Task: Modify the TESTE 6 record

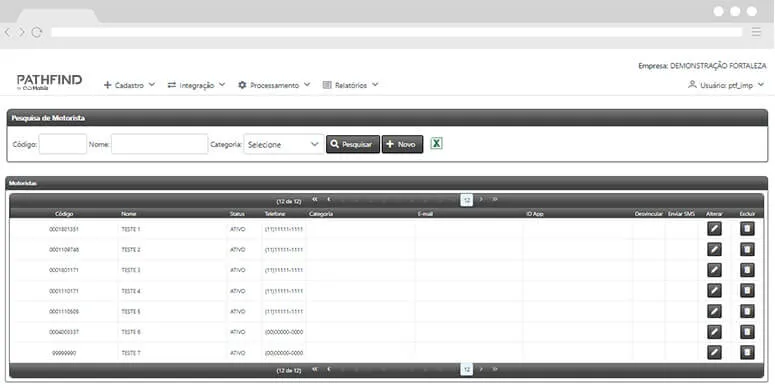Action: pos(714,332)
